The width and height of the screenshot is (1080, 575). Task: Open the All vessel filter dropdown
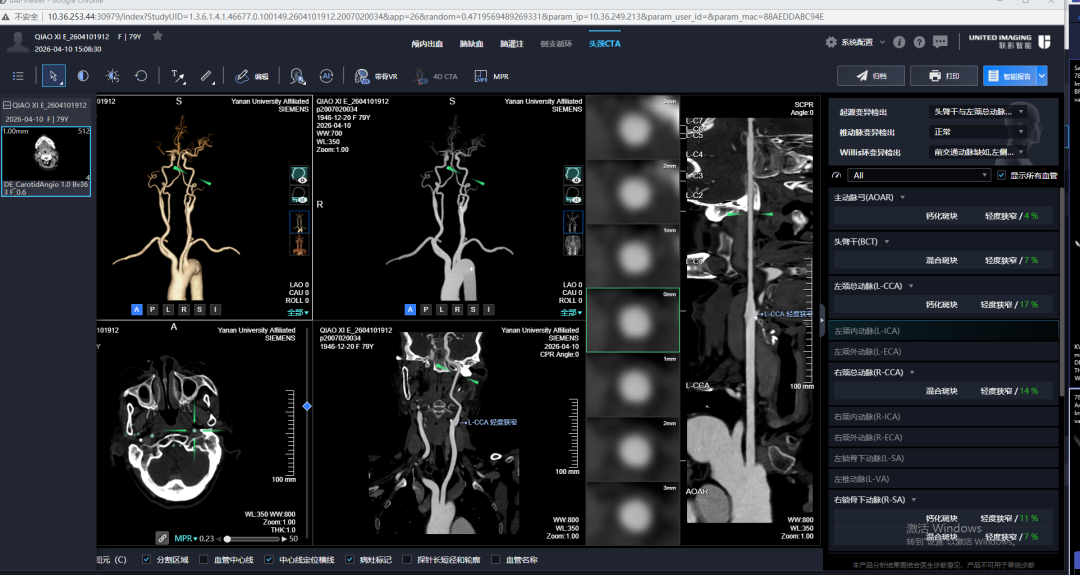point(919,176)
